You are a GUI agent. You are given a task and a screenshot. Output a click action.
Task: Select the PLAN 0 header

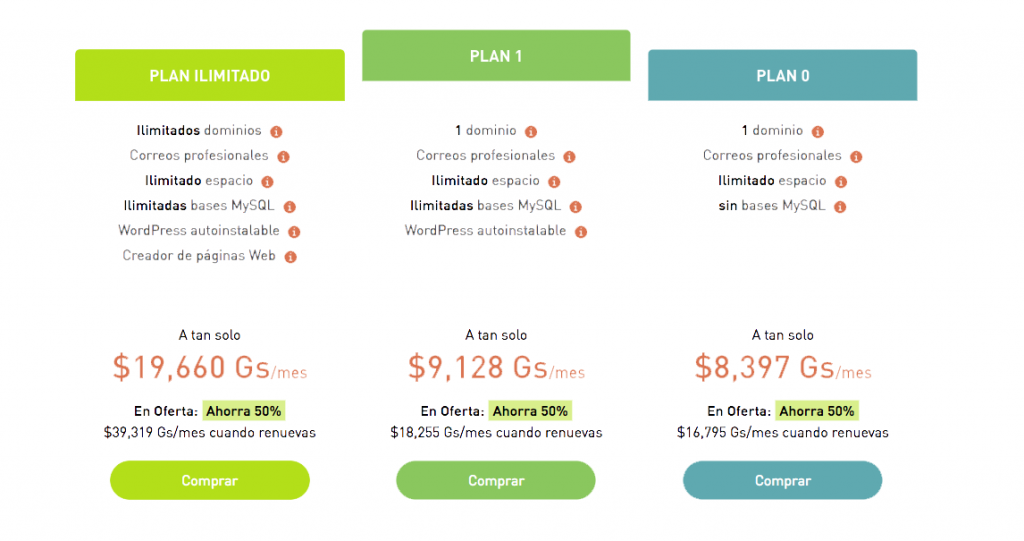pos(782,75)
